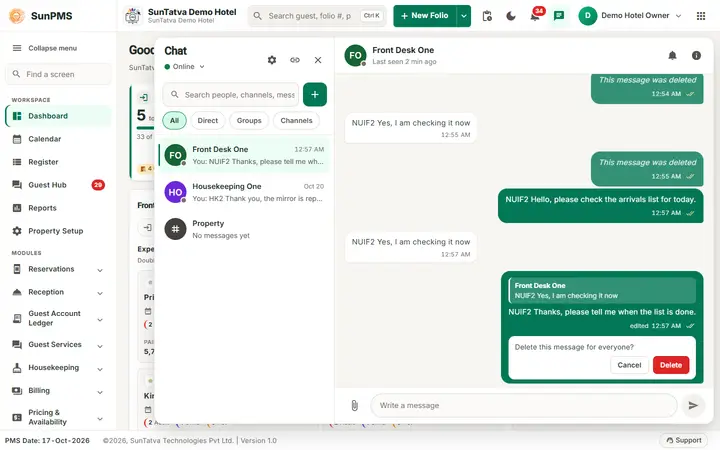Expand the Reservations module

(58, 269)
